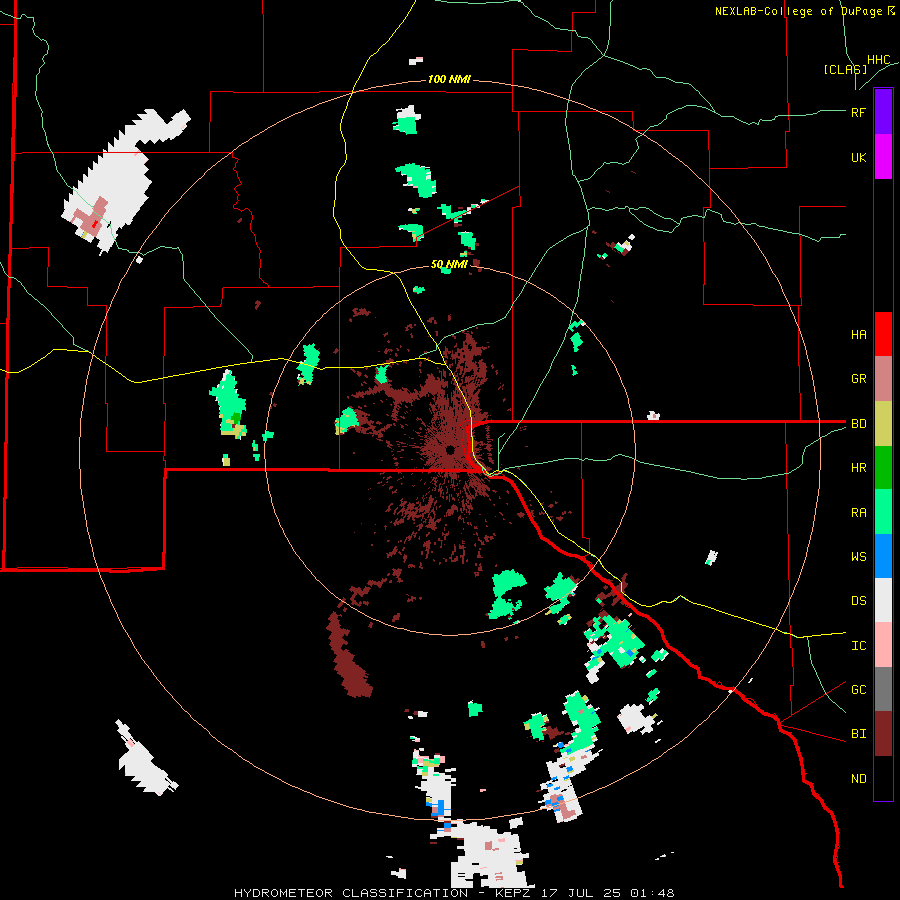
Task: Click the RF legend label
Action: click(x=859, y=112)
